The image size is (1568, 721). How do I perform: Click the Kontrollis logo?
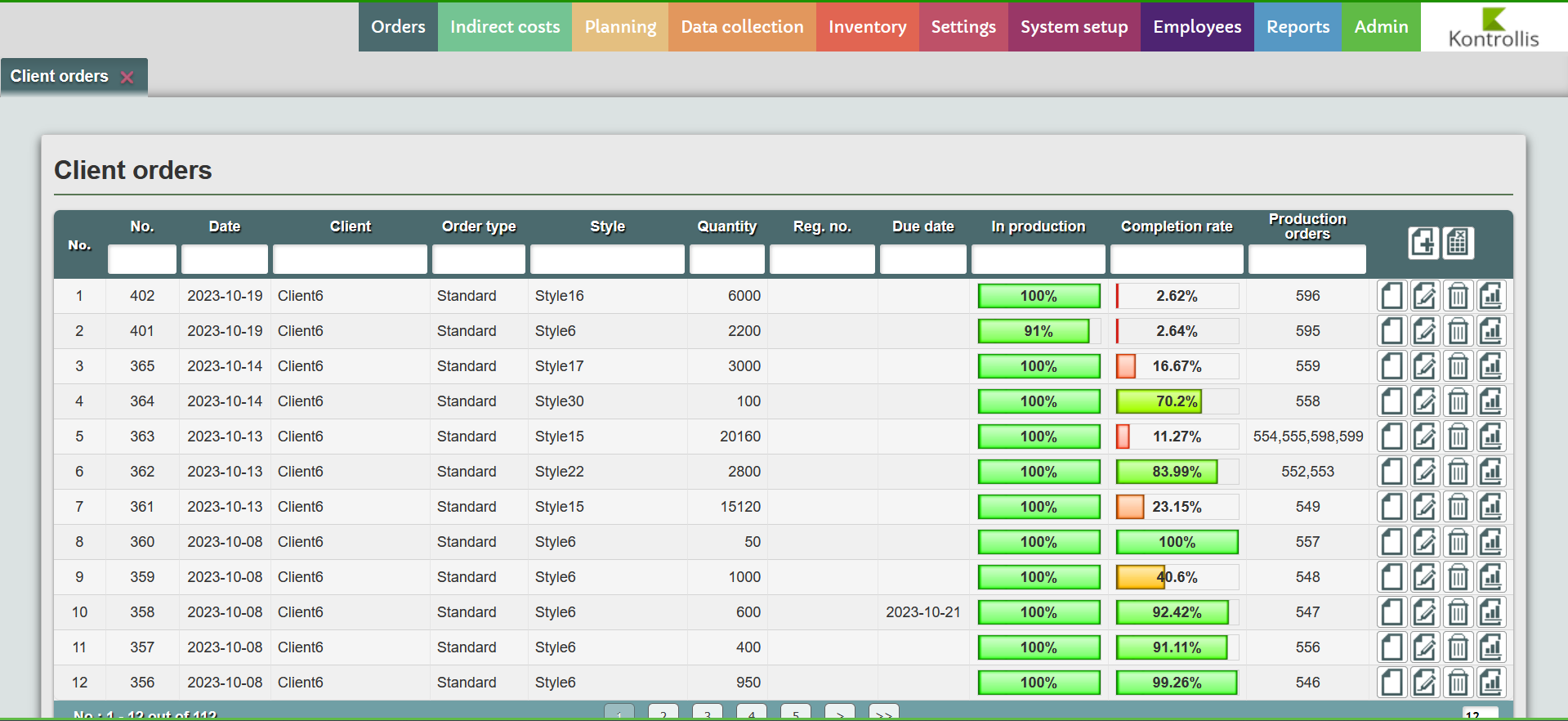coord(1494,28)
